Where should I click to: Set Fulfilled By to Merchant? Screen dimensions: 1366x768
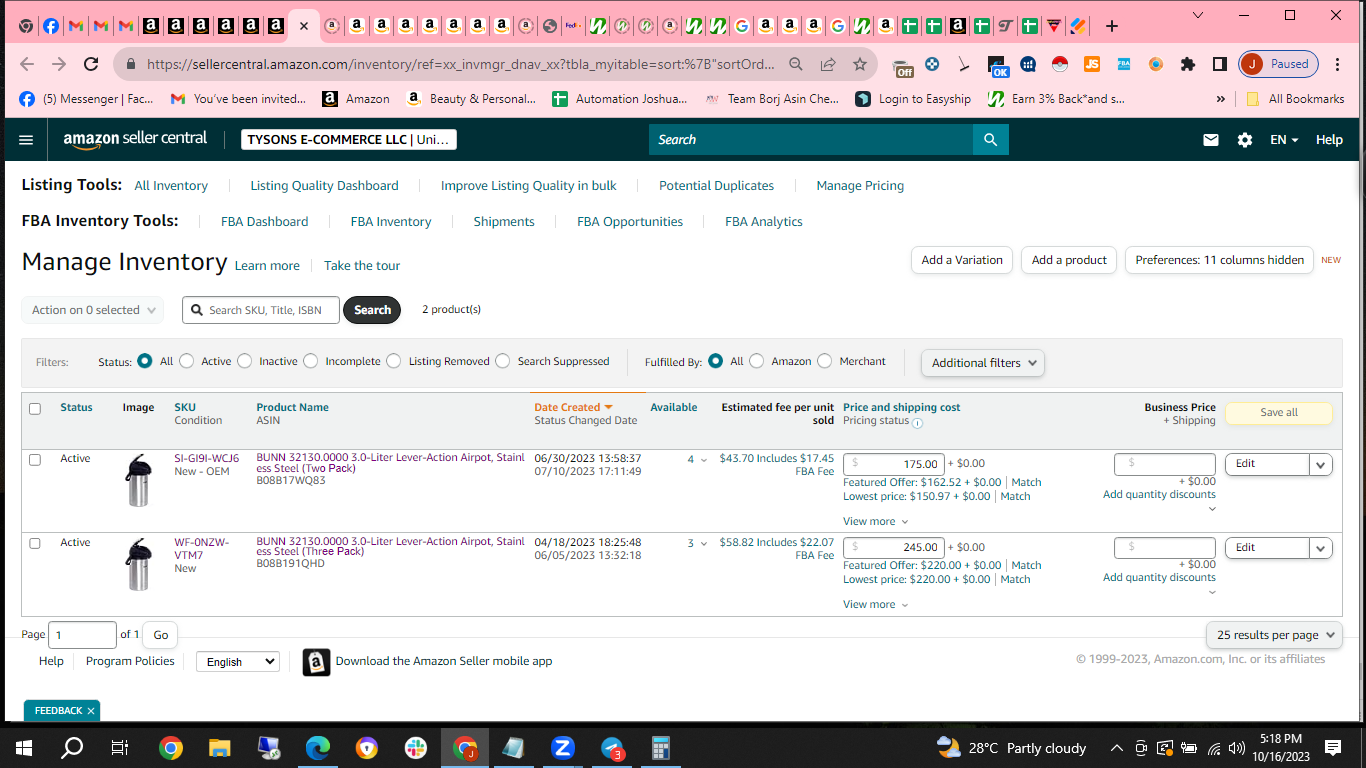(825, 361)
